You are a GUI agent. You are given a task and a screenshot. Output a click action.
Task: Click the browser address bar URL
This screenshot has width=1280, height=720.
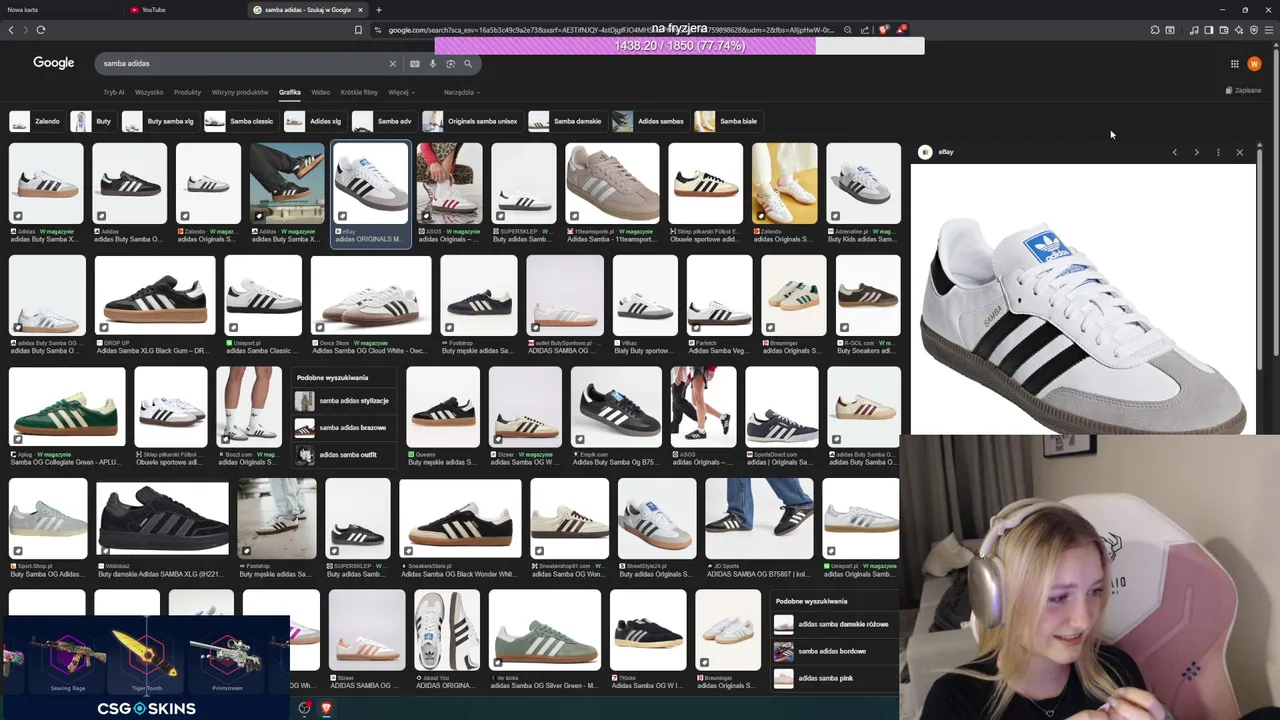point(610,30)
